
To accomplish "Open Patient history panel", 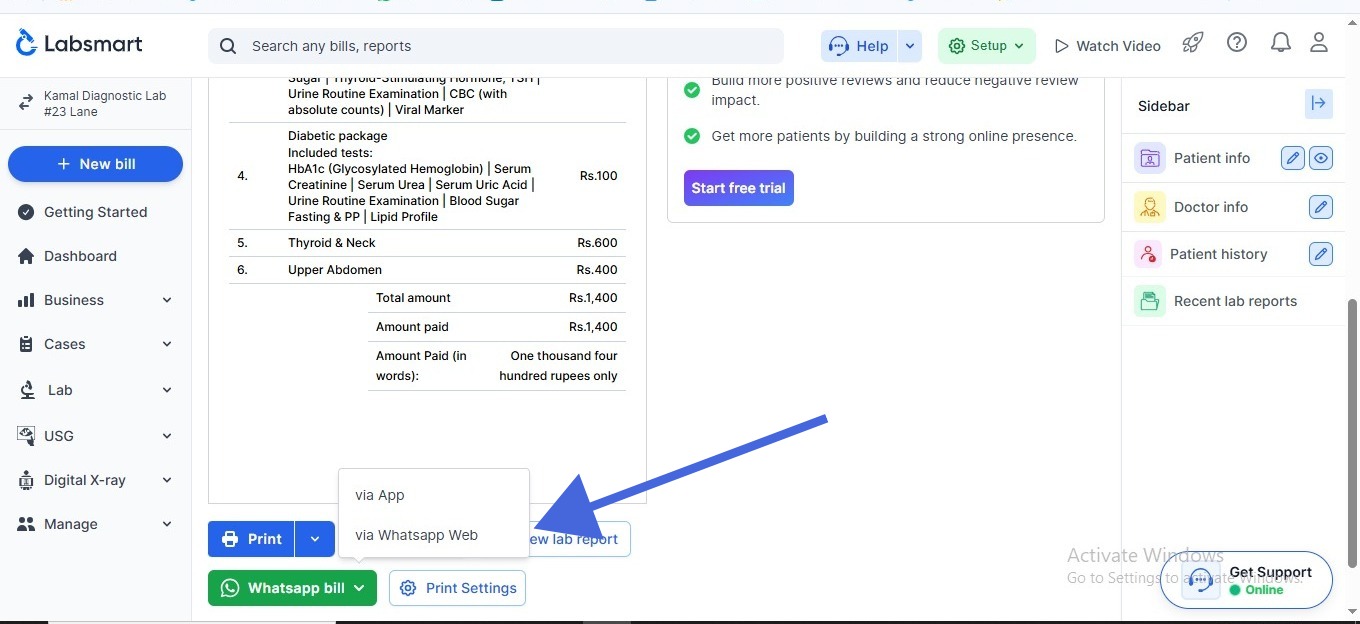I will pyautogui.click(x=1218, y=254).
